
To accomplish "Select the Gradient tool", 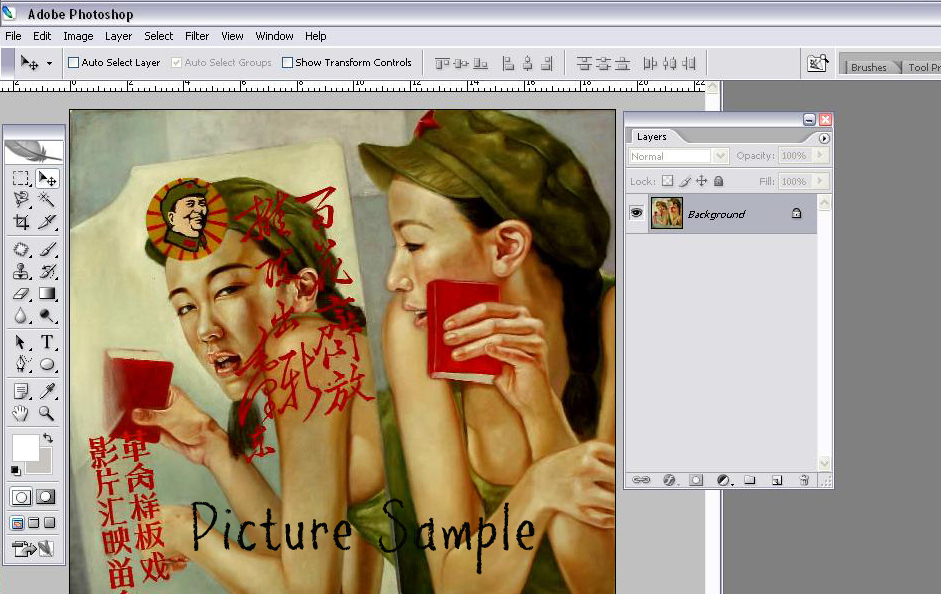I will [x=47, y=293].
